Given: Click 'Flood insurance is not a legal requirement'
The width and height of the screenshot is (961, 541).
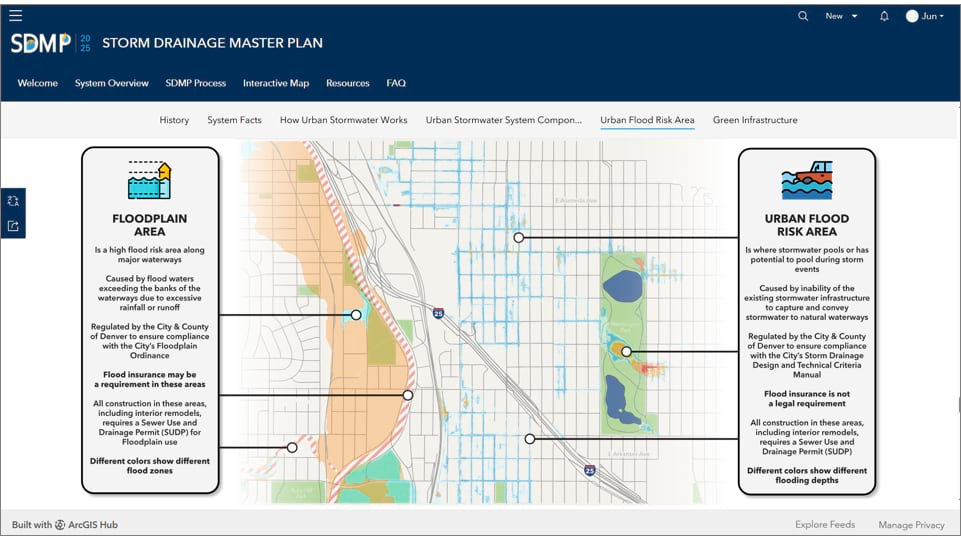Looking at the screenshot, I should click(807, 398).
